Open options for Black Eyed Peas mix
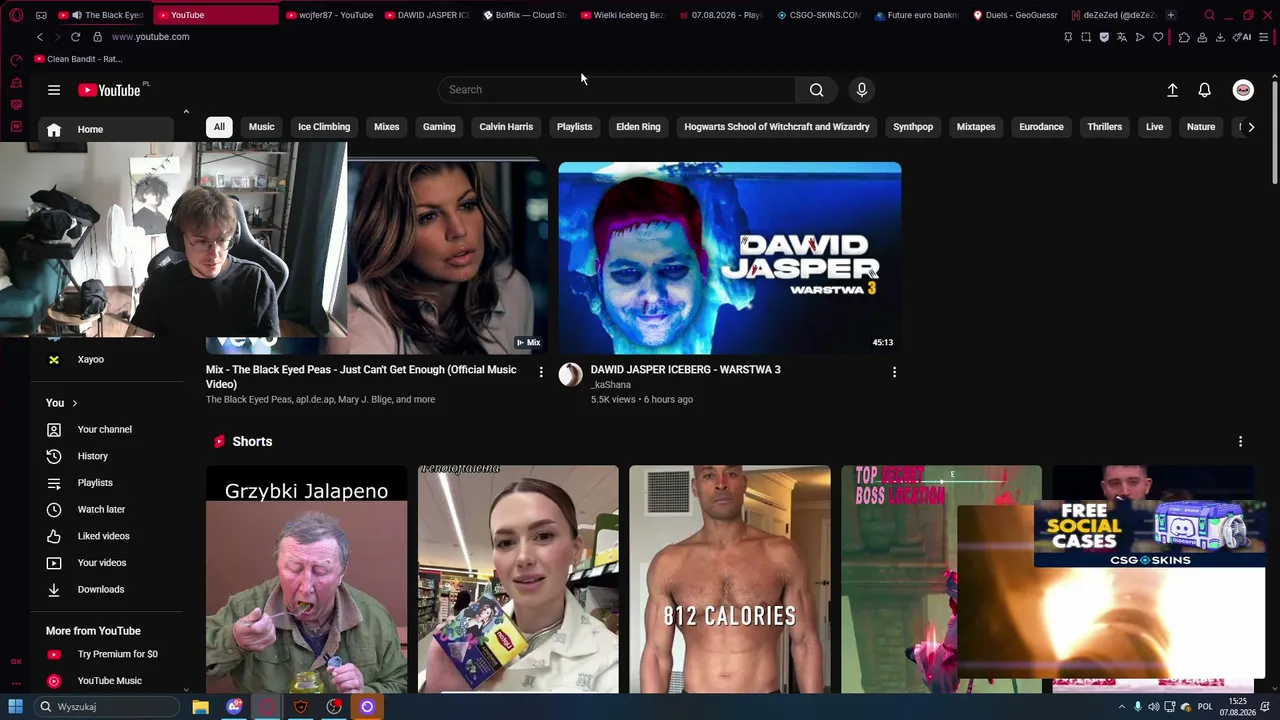The height and width of the screenshot is (720, 1280). point(541,372)
